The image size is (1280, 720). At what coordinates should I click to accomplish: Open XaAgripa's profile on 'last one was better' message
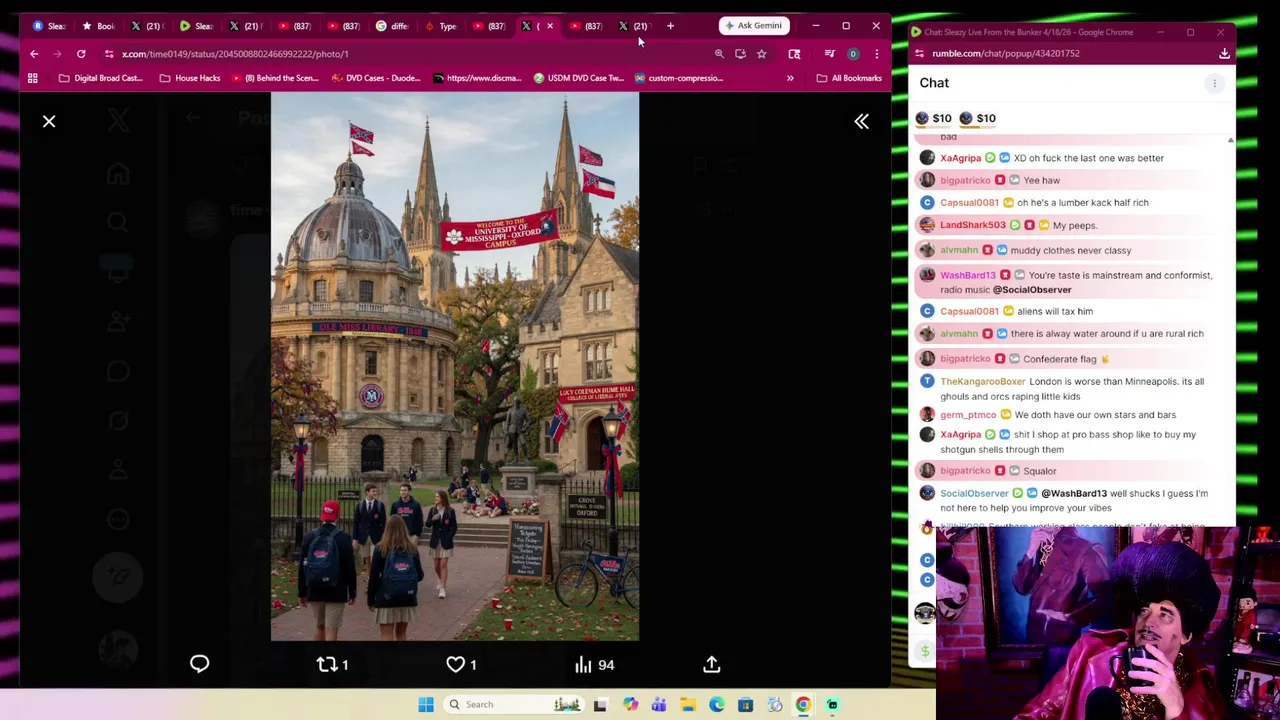click(x=960, y=158)
